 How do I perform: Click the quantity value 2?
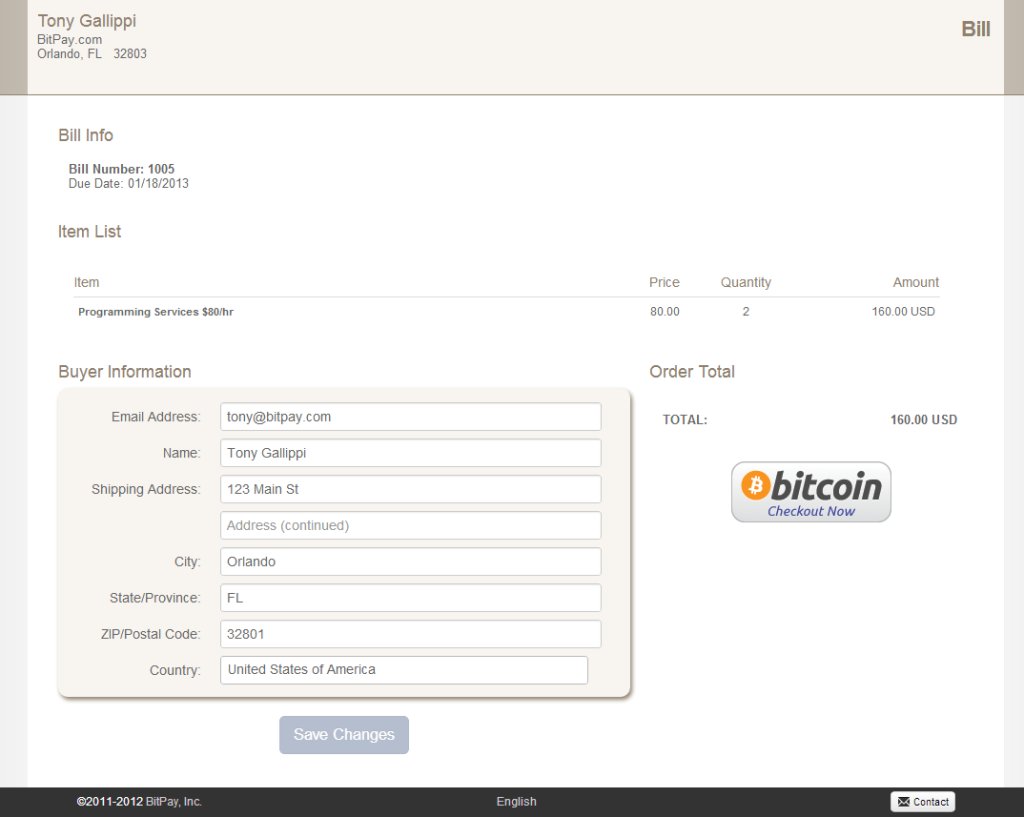(746, 312)
